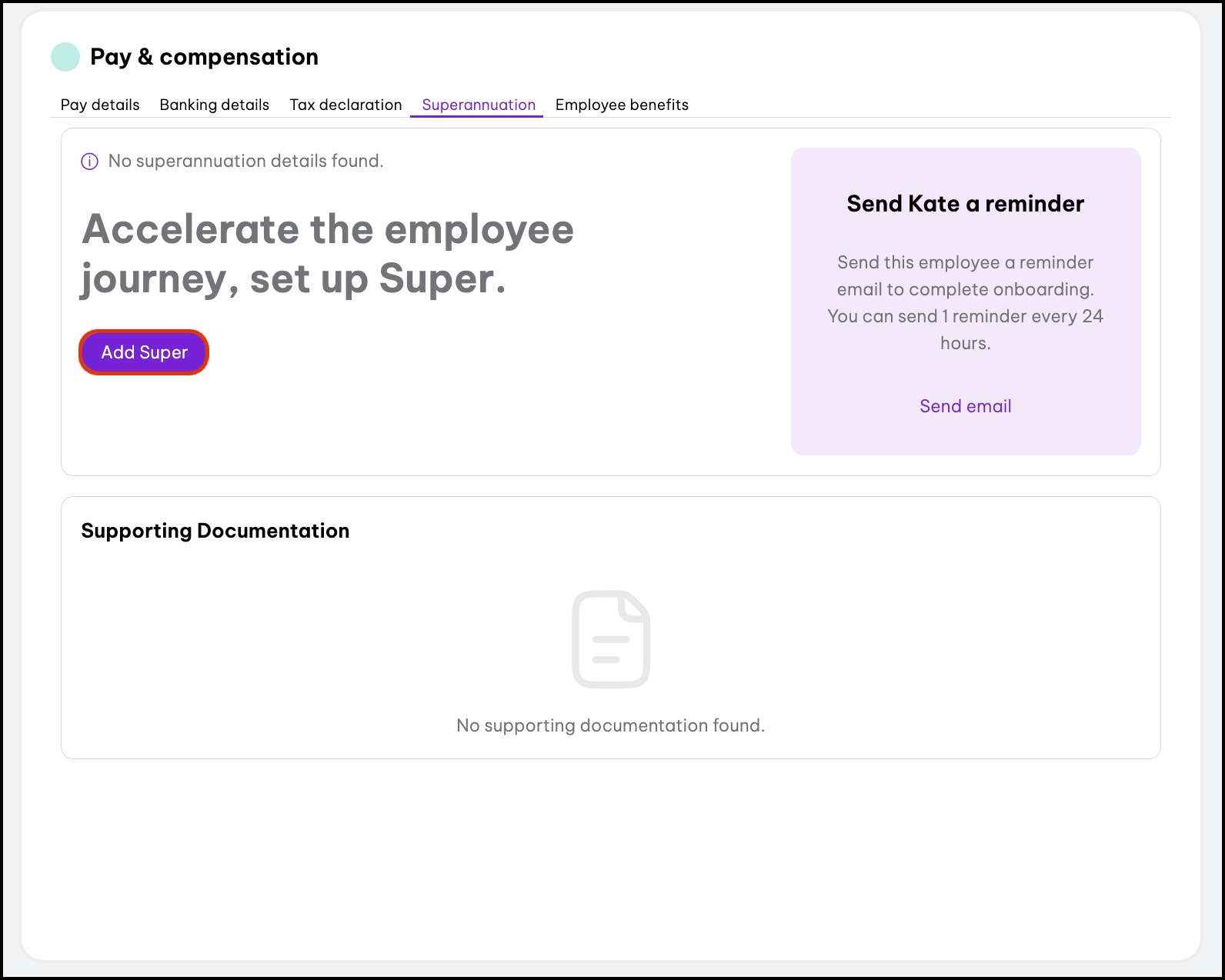The width and height of the screenshot is (1225, 980).
Task: Click the 'No supporting documentation found.' text
Action: [x=610, y=725]
